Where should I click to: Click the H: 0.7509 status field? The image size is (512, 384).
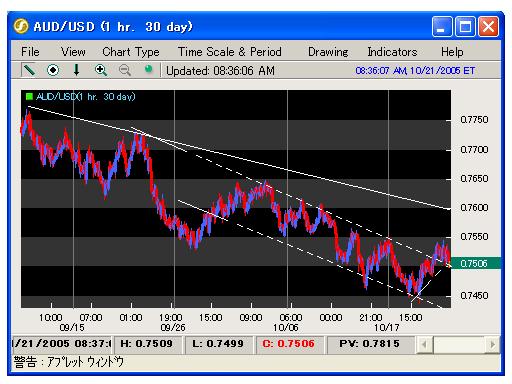pos(147,344)
